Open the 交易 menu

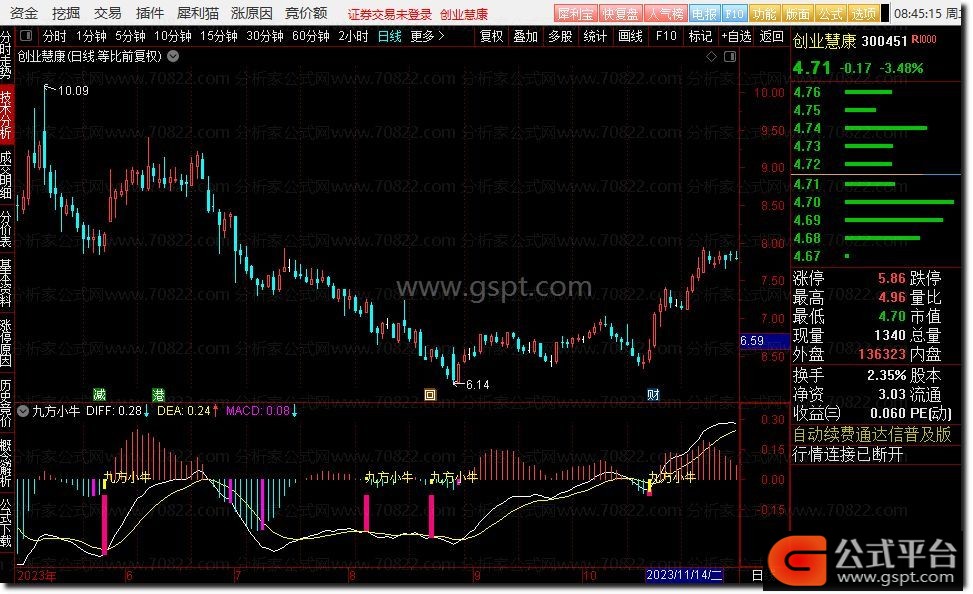107,13
